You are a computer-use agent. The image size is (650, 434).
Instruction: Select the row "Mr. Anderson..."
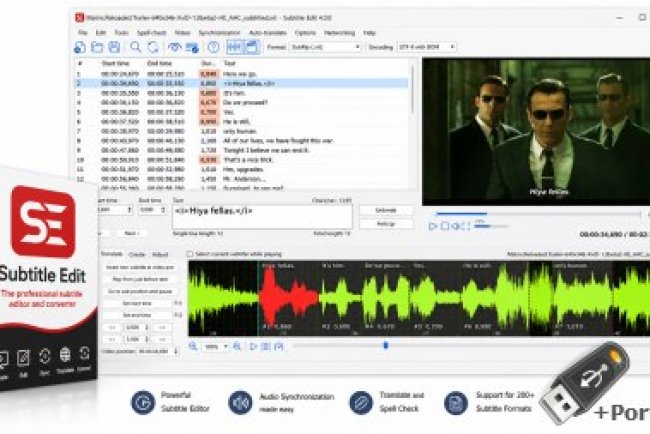tap(242, 179)
